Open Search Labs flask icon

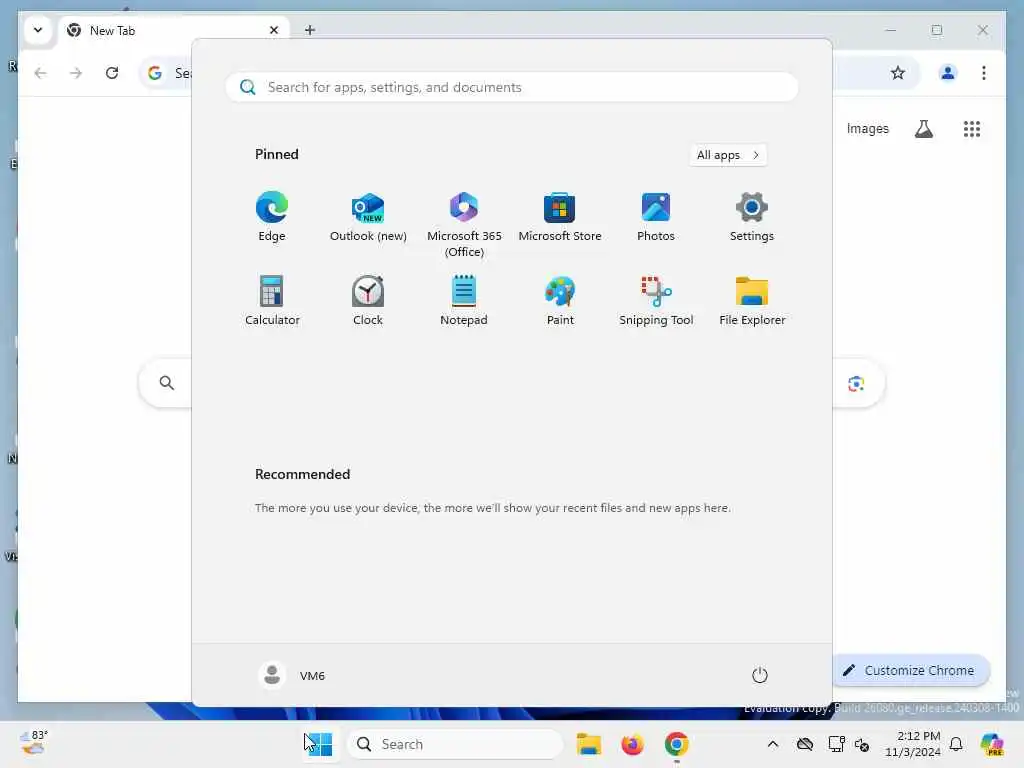923,129
